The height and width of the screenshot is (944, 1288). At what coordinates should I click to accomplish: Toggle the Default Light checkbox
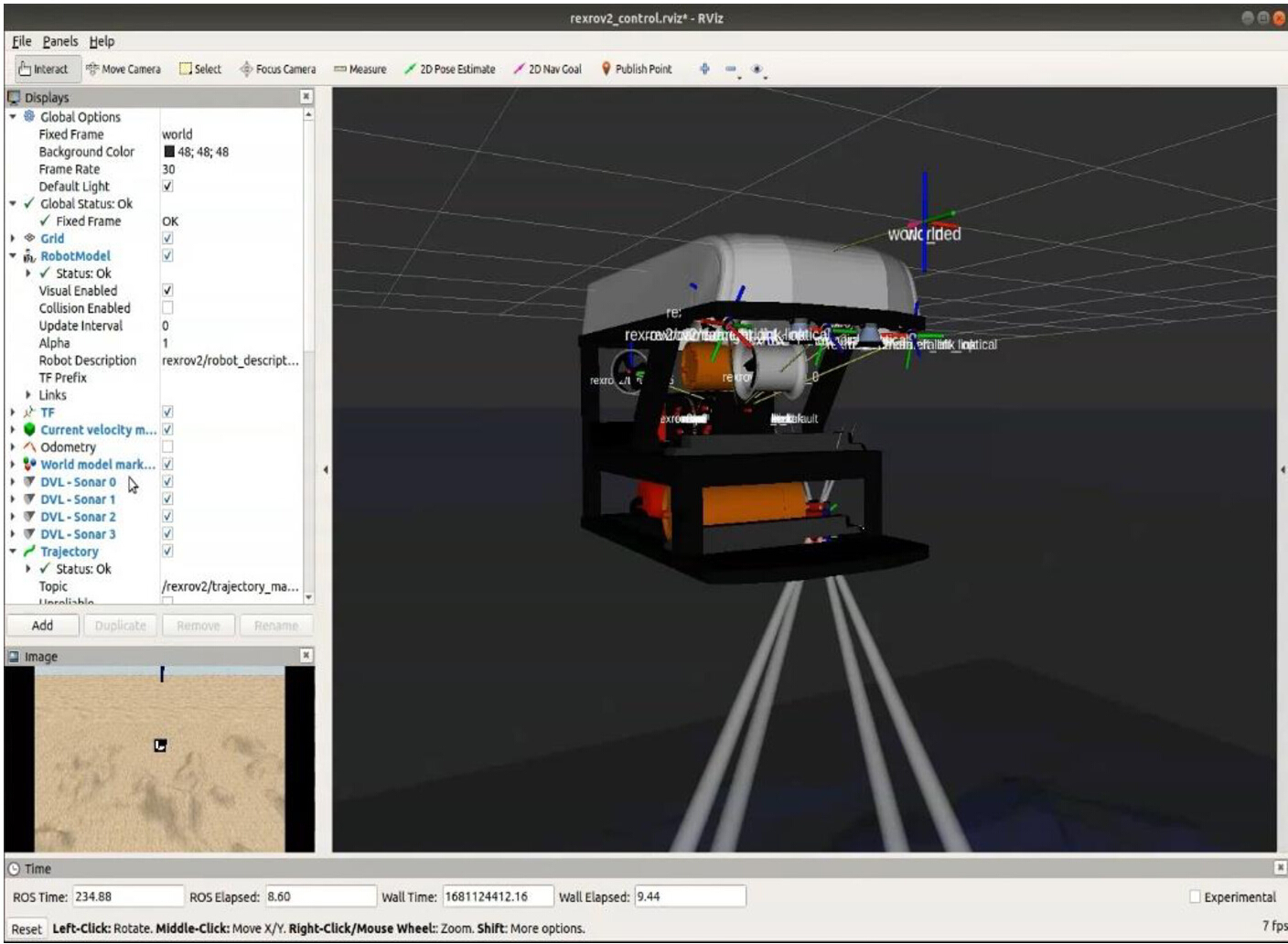[x=167, y=186]
